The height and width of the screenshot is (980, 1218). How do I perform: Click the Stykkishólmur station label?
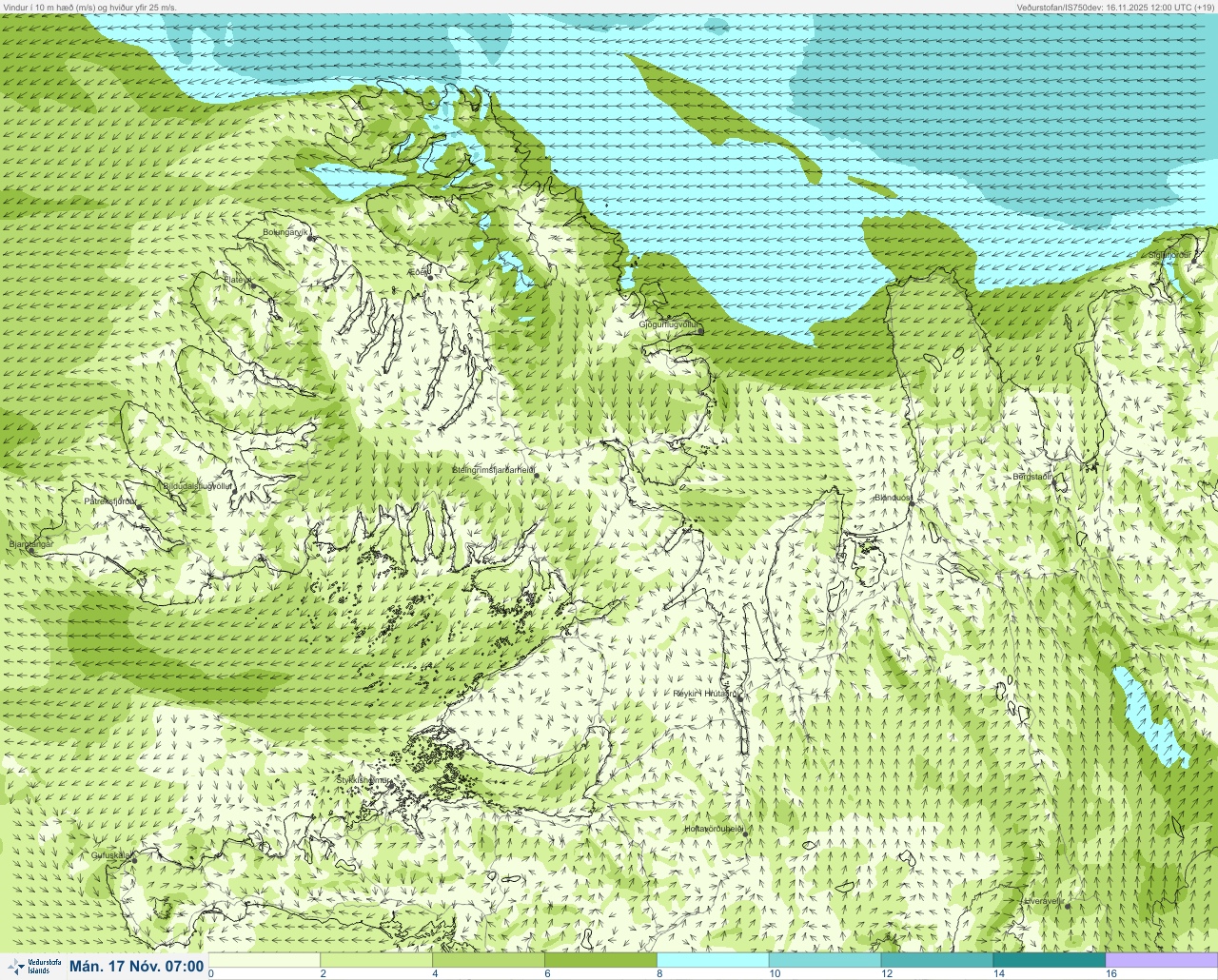[363, 780]
